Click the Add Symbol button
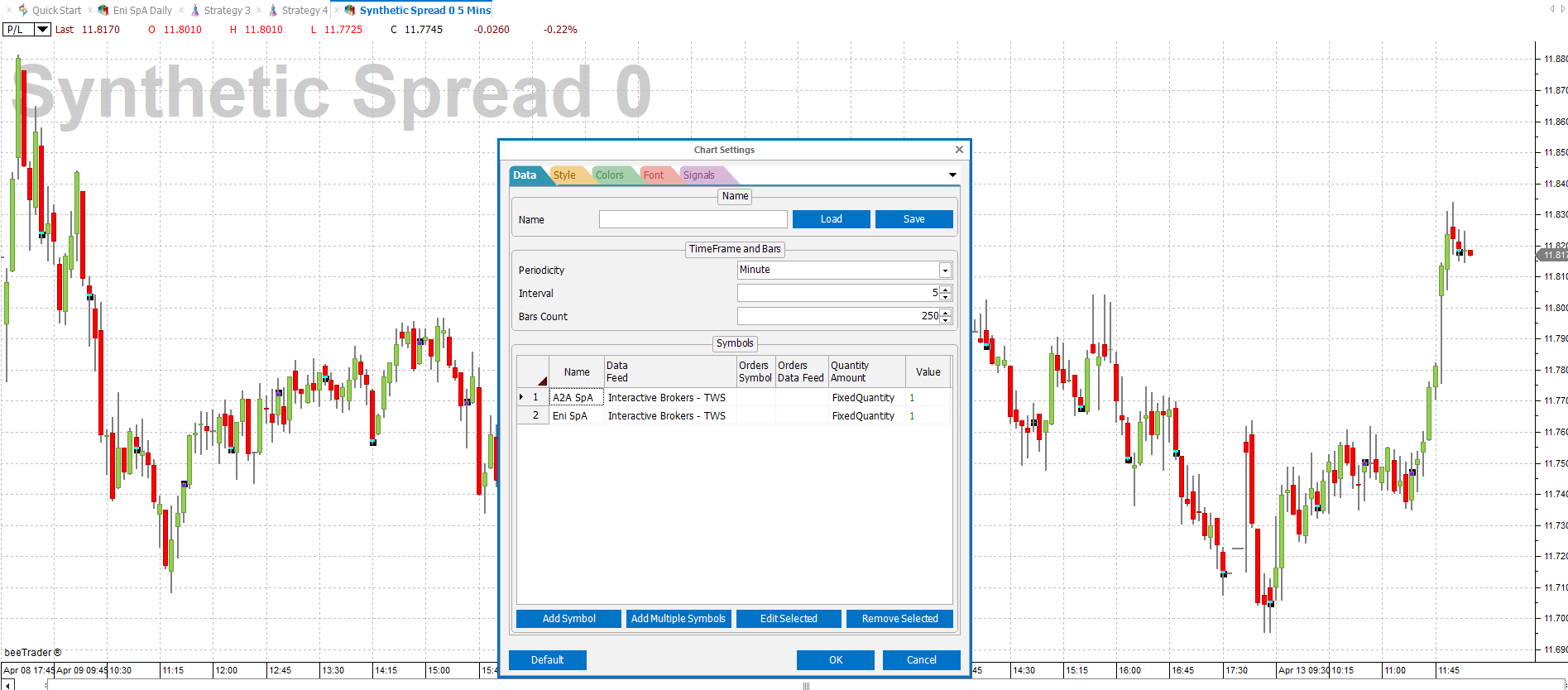The image size is (1568, 690). point(569,619)
